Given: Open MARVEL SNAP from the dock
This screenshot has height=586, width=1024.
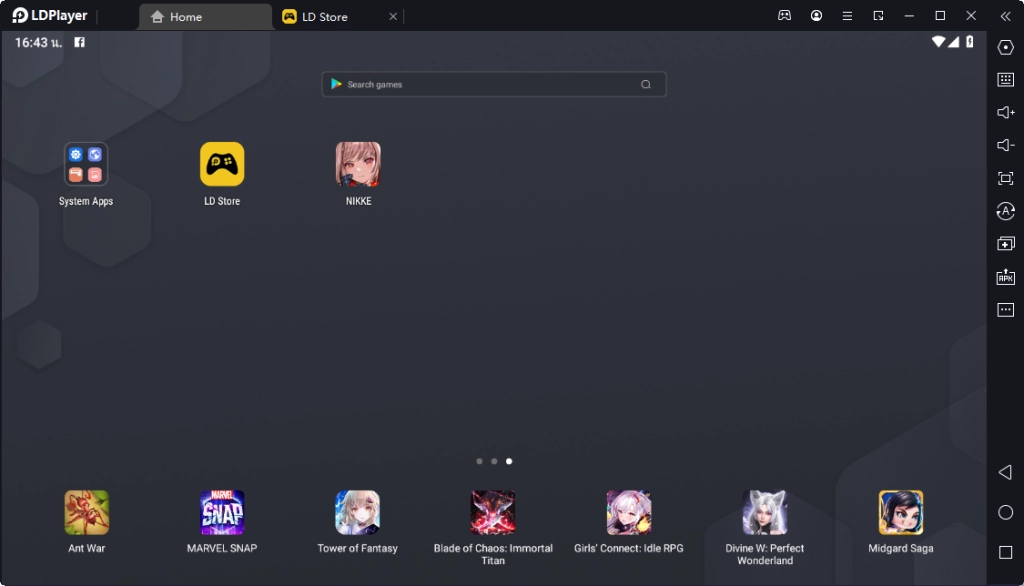Looking at the screenshot, I should point(222,512).
